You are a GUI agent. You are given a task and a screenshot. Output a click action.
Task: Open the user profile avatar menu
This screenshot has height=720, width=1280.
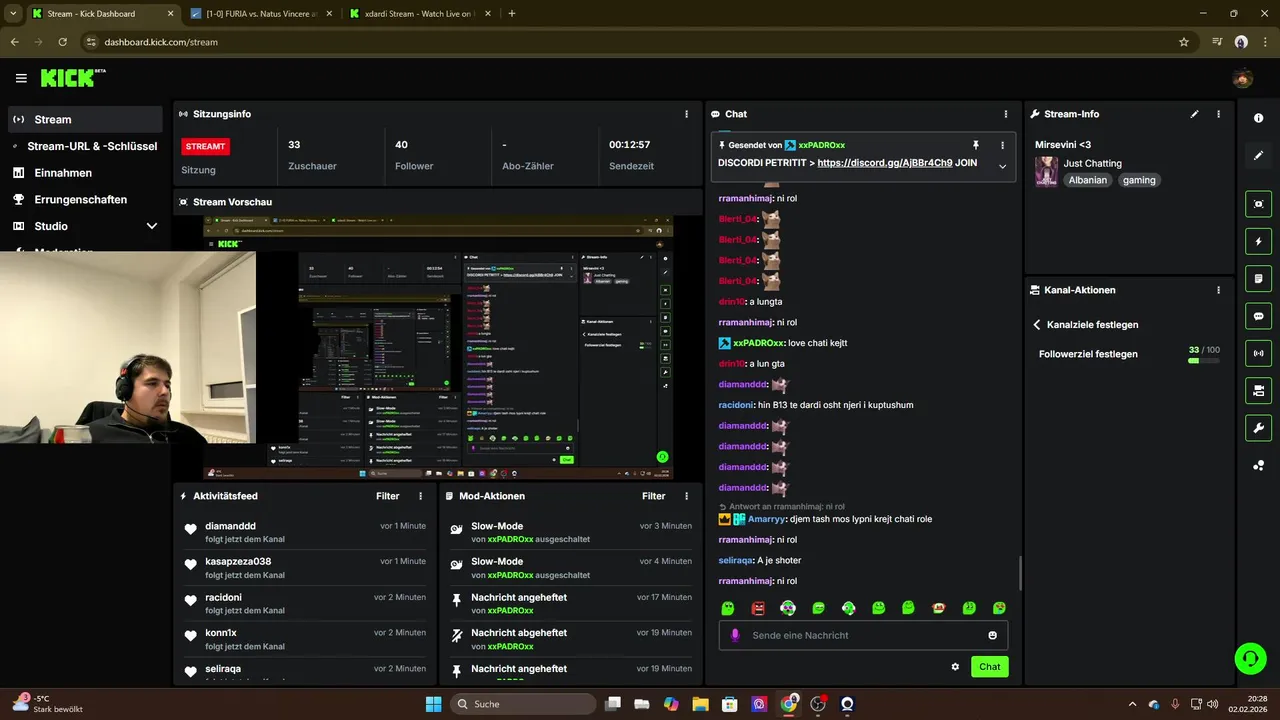tap(1243, 78)
